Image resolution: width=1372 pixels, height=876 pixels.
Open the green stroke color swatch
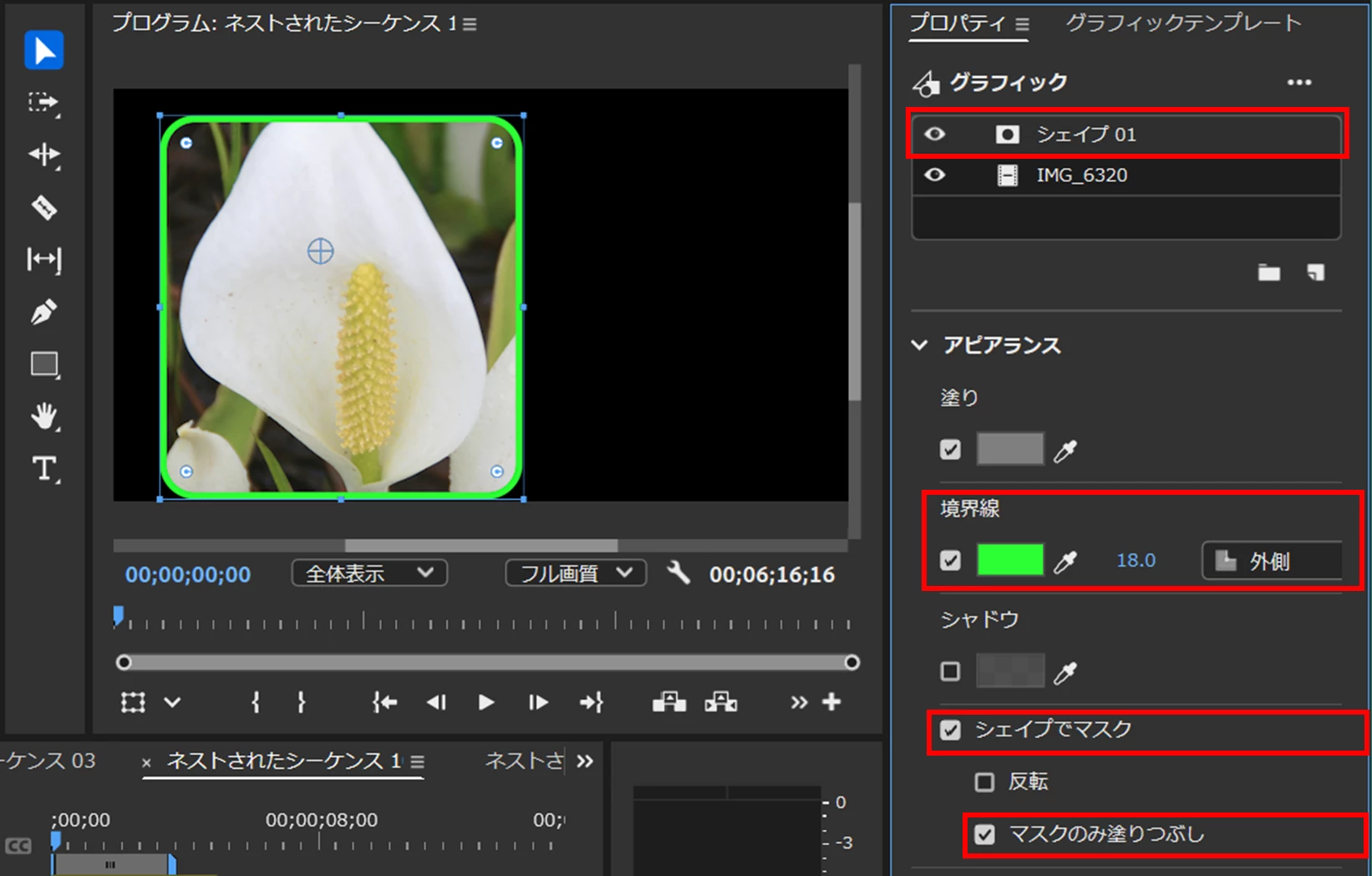[x=1010, y=560]
